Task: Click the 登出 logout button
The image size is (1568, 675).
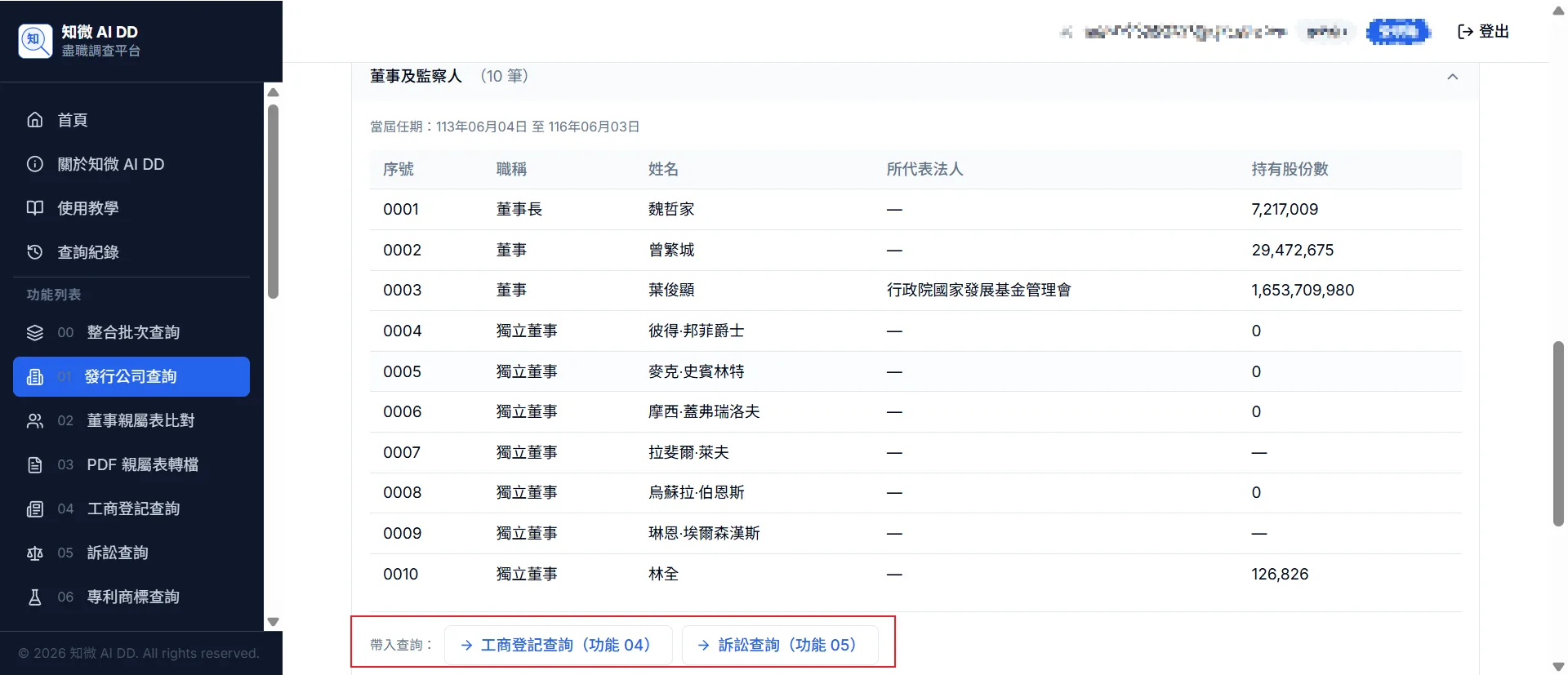Action: [x=1483, y=31]
